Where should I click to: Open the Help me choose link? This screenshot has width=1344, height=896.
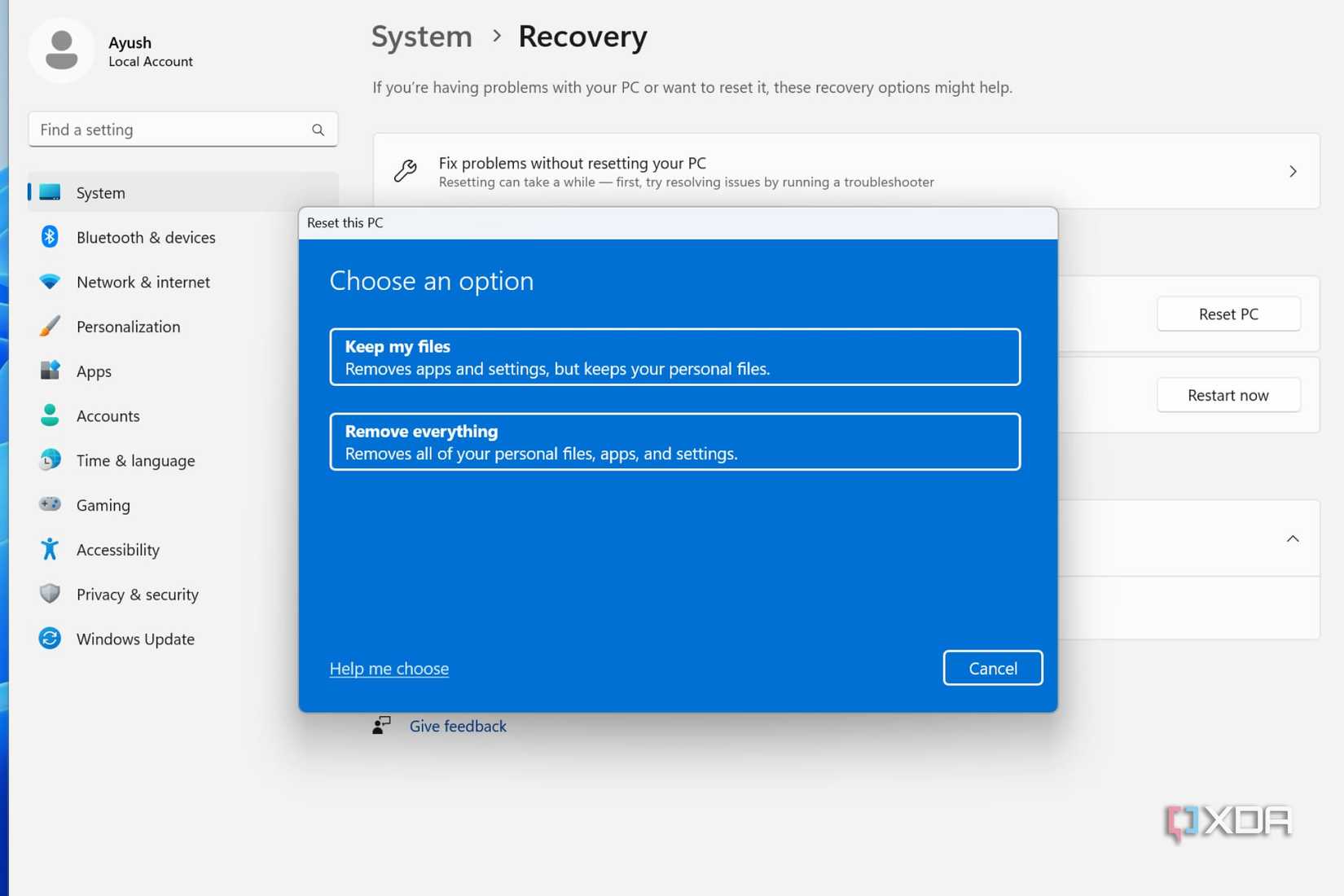pos(389,668)
